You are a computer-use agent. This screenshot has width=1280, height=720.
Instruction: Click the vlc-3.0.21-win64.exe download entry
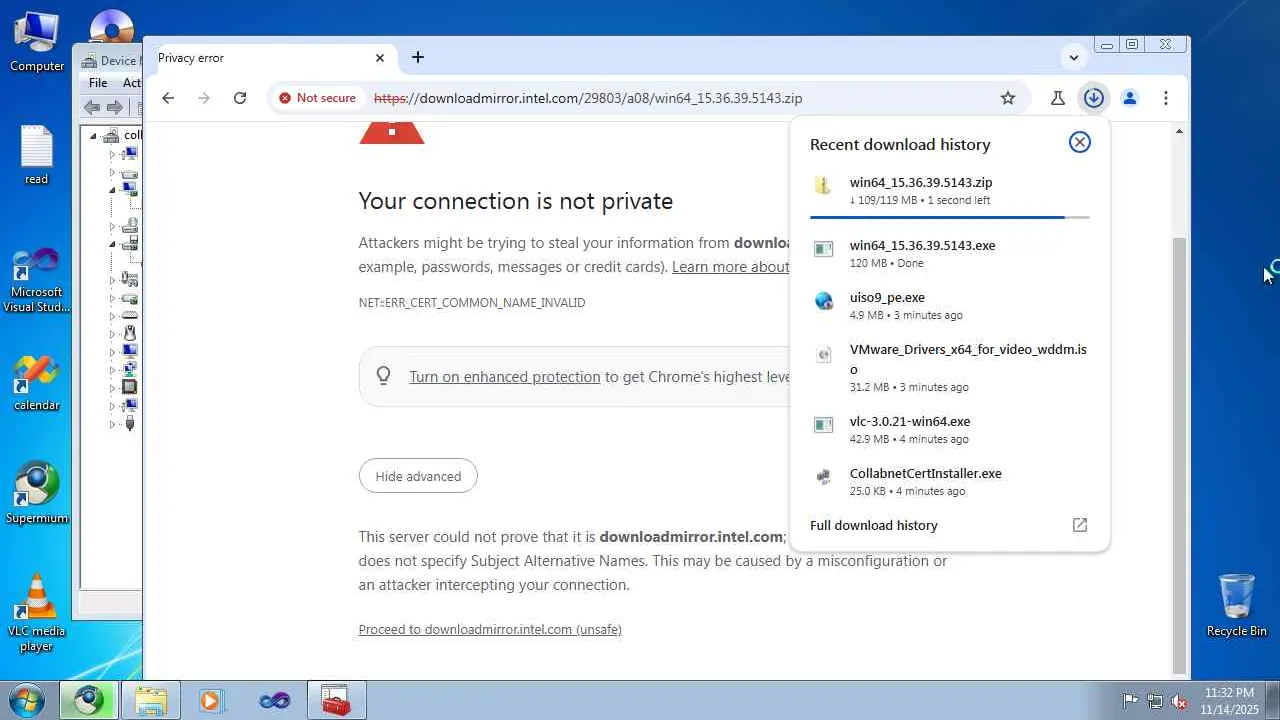click(x=949, y=430)
